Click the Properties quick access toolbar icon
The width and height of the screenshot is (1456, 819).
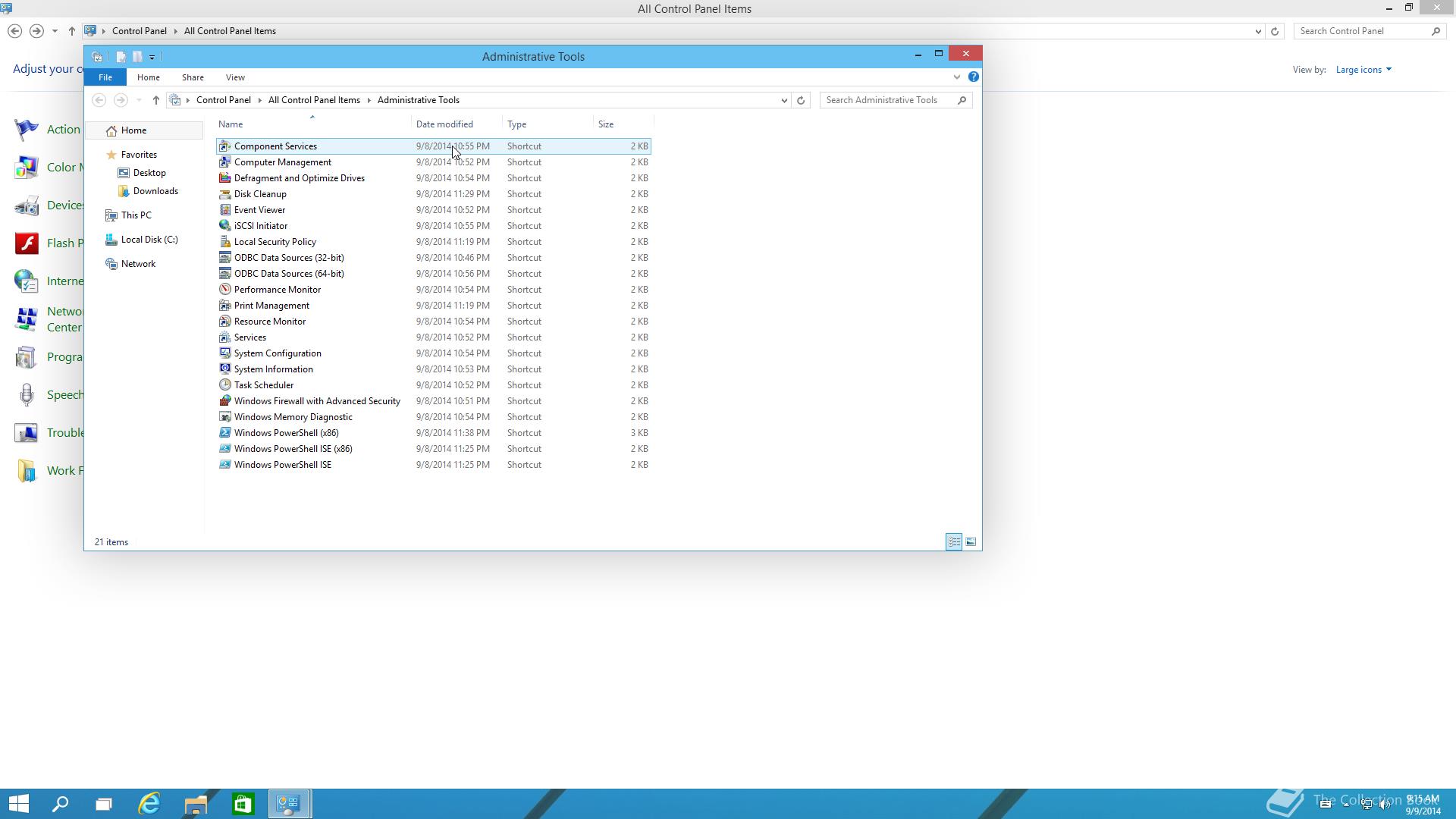tap(121, 57)
